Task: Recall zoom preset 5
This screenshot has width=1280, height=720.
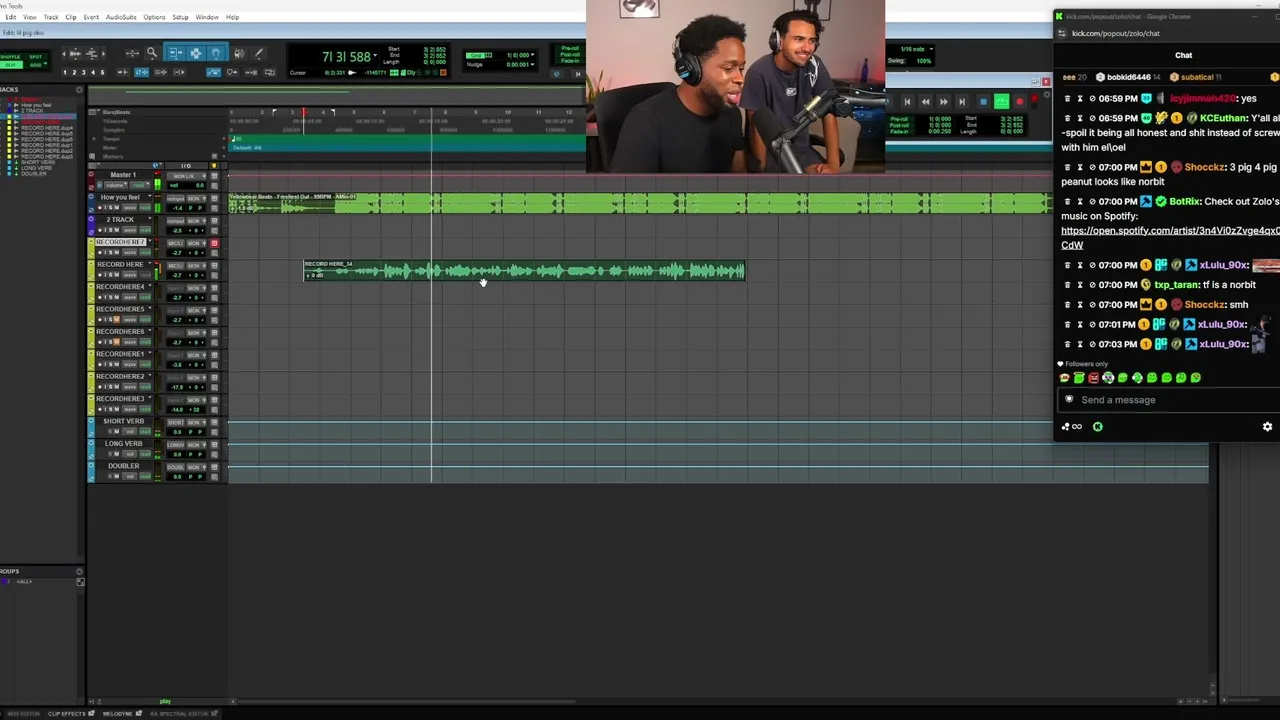Action: (101, 72)
